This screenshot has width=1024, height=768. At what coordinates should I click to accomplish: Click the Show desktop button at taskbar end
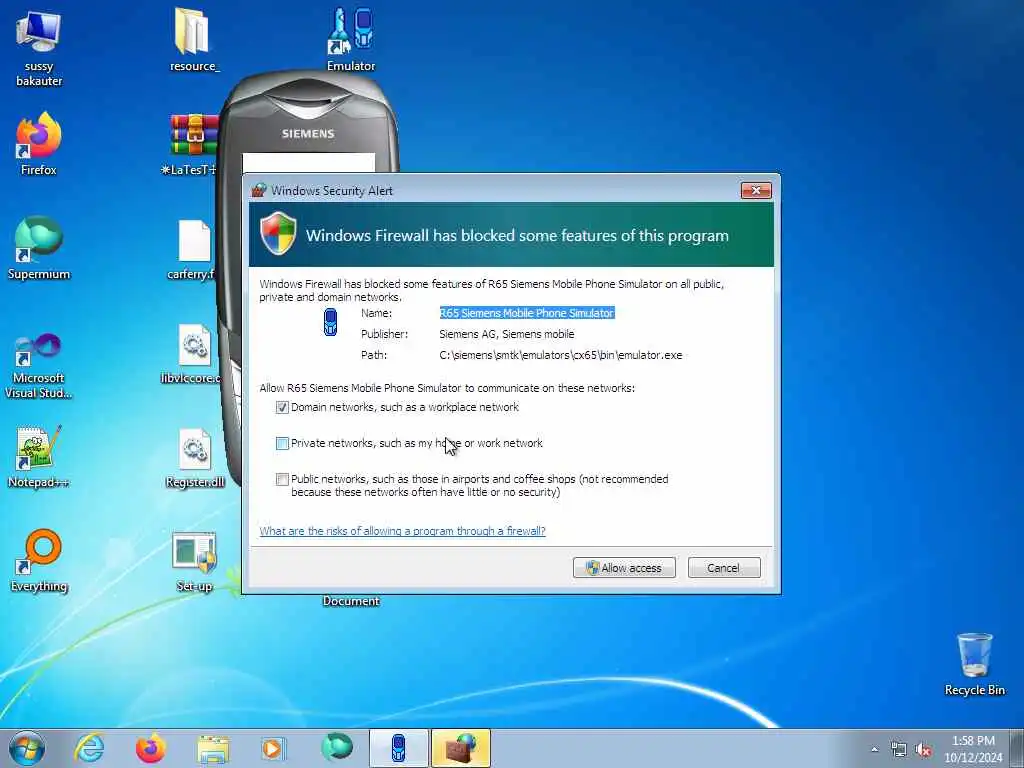tap(1016, 748)
